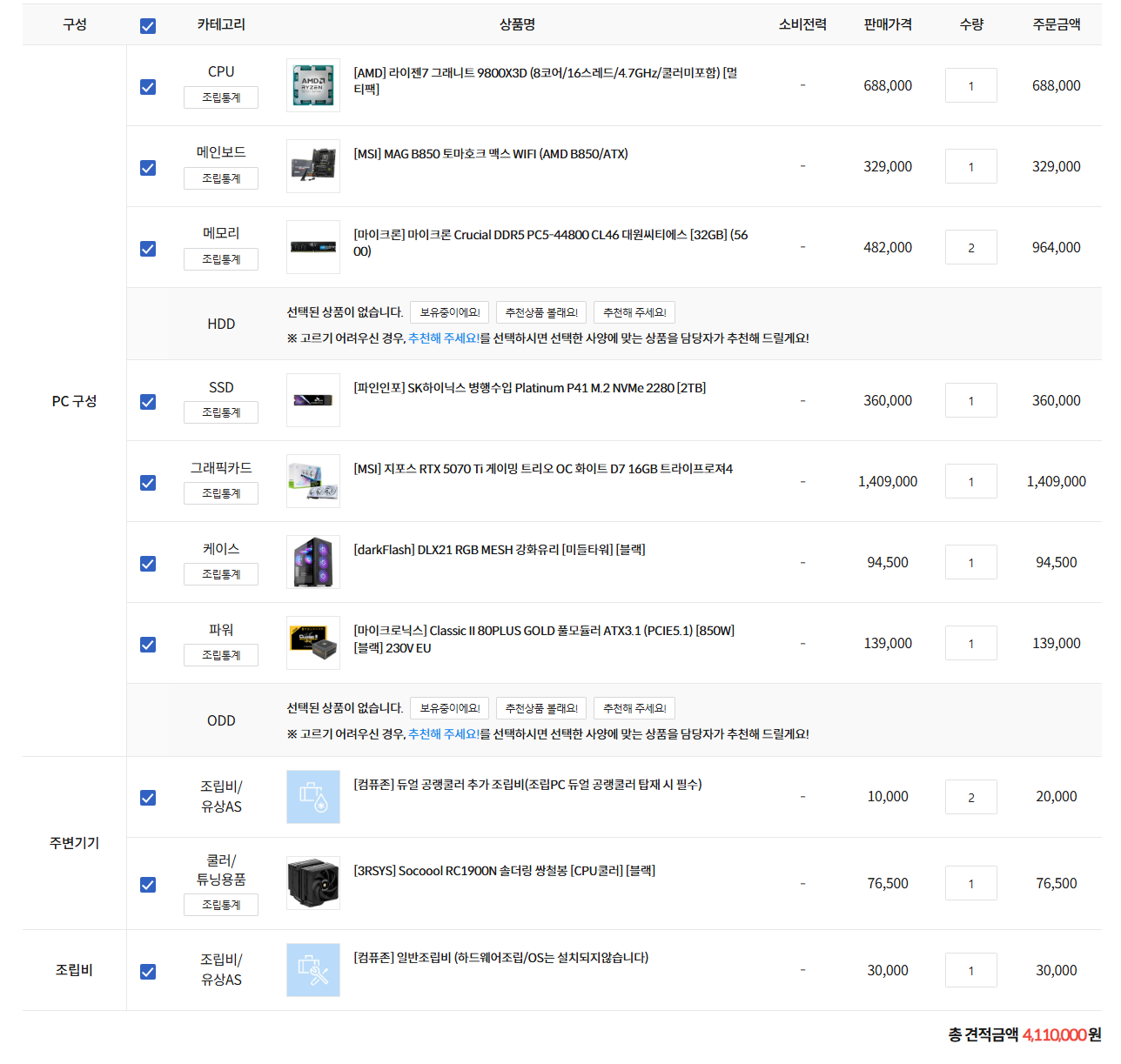The height and width of the screenshot is (1064, 1121).
Task: Open the MSI 지포스 RTX 5070 Ti link
Action: [x=543, y=469]
